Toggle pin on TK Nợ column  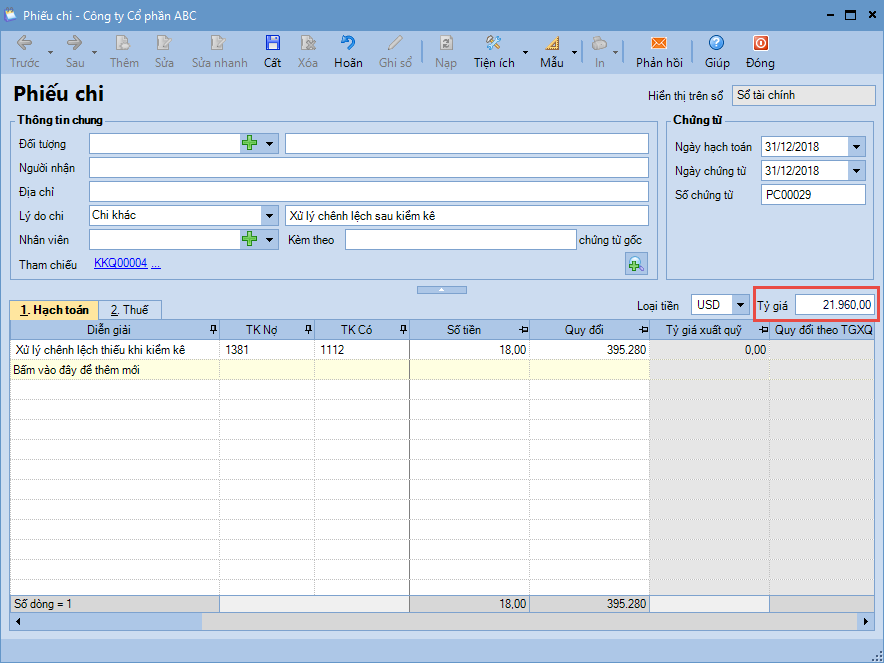click(x=306, y=330)
